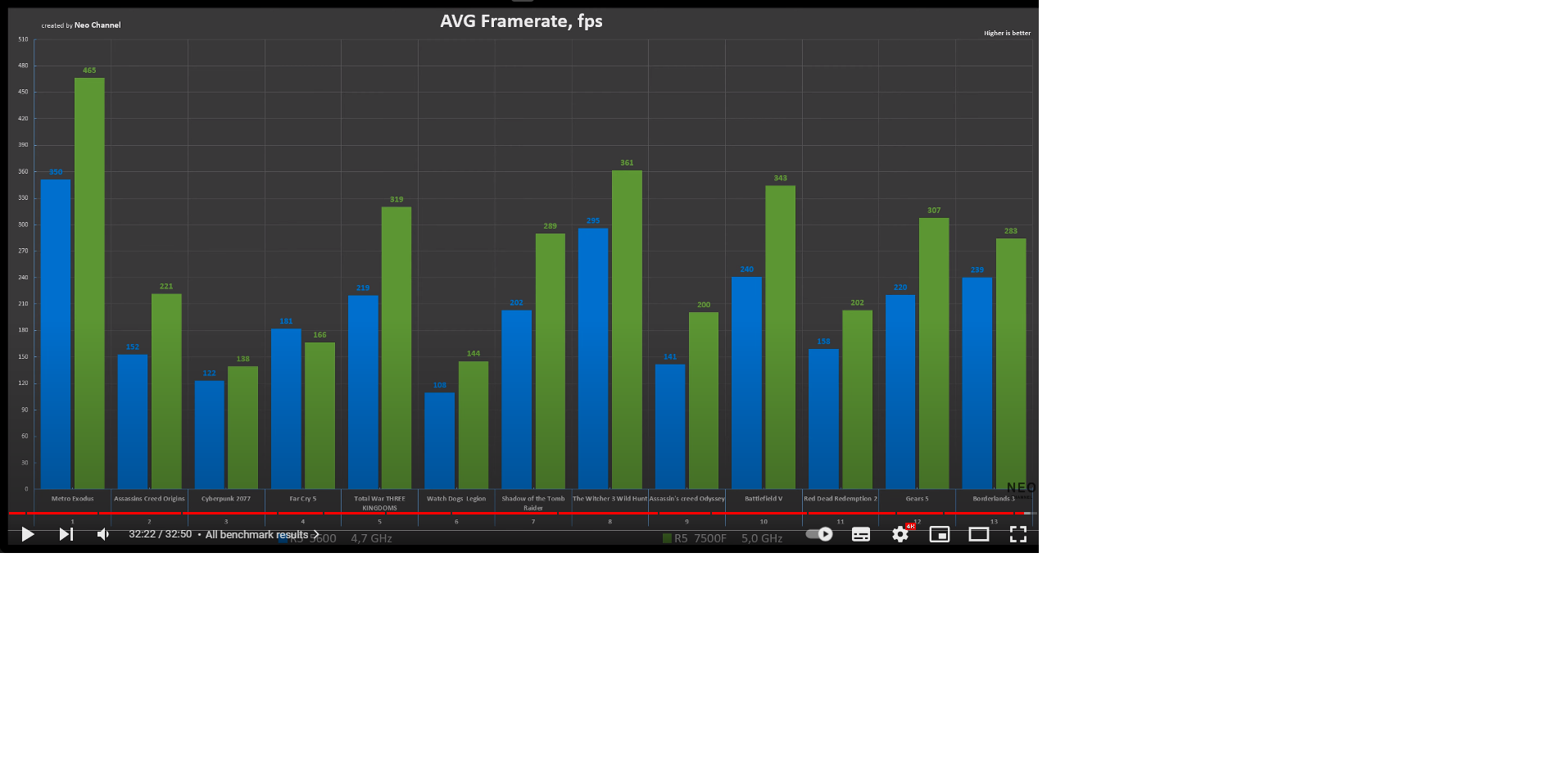Click the 'R5 7500F' legend entry
The width and height of the screenshot is (1568, 766).
click(695, 538)
